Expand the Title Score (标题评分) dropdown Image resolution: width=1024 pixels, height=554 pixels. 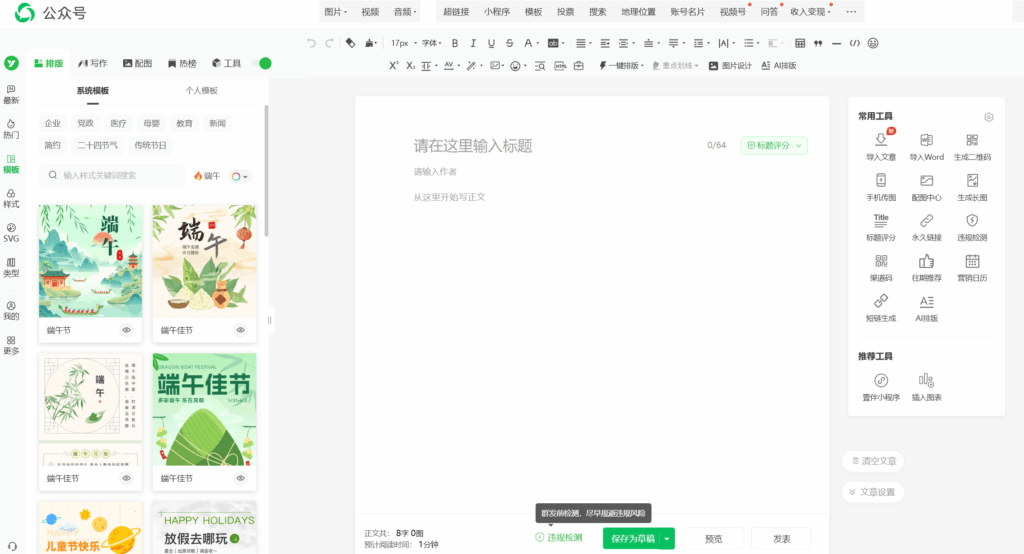click(799, 145)
